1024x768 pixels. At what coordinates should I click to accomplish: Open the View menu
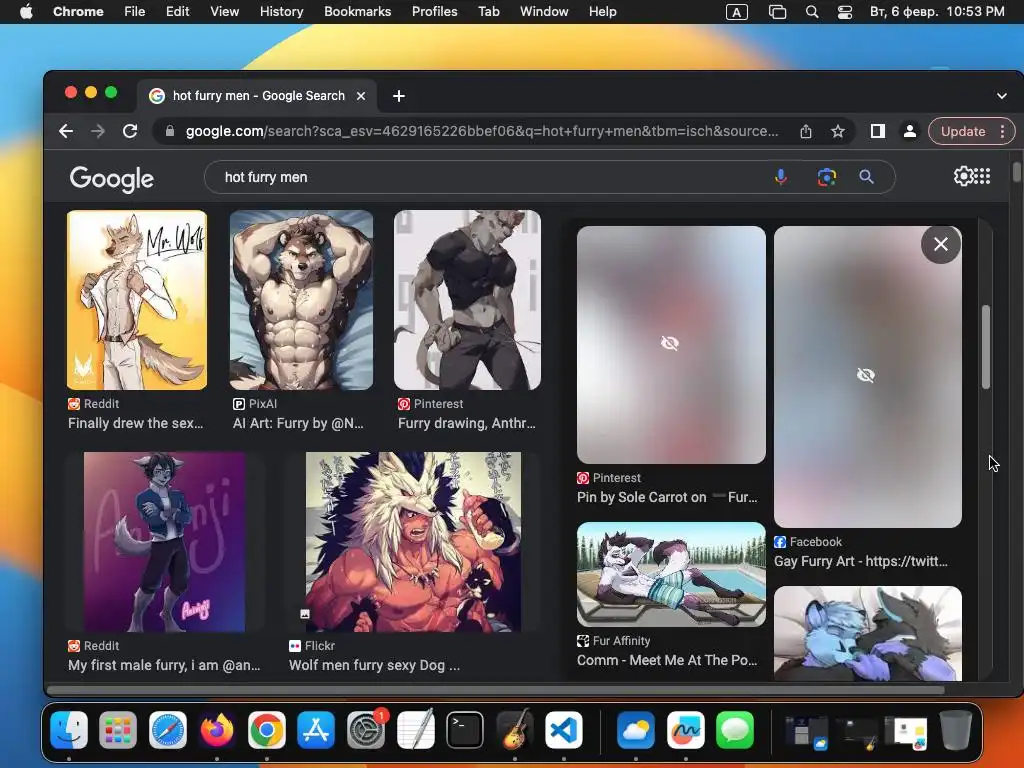pyautogui.click(x=225, y=12)
